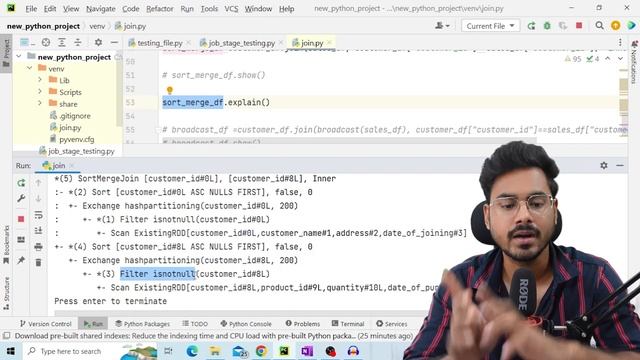
Task: Stop the process with the Run panel red square
Action: tap(21, 219)
